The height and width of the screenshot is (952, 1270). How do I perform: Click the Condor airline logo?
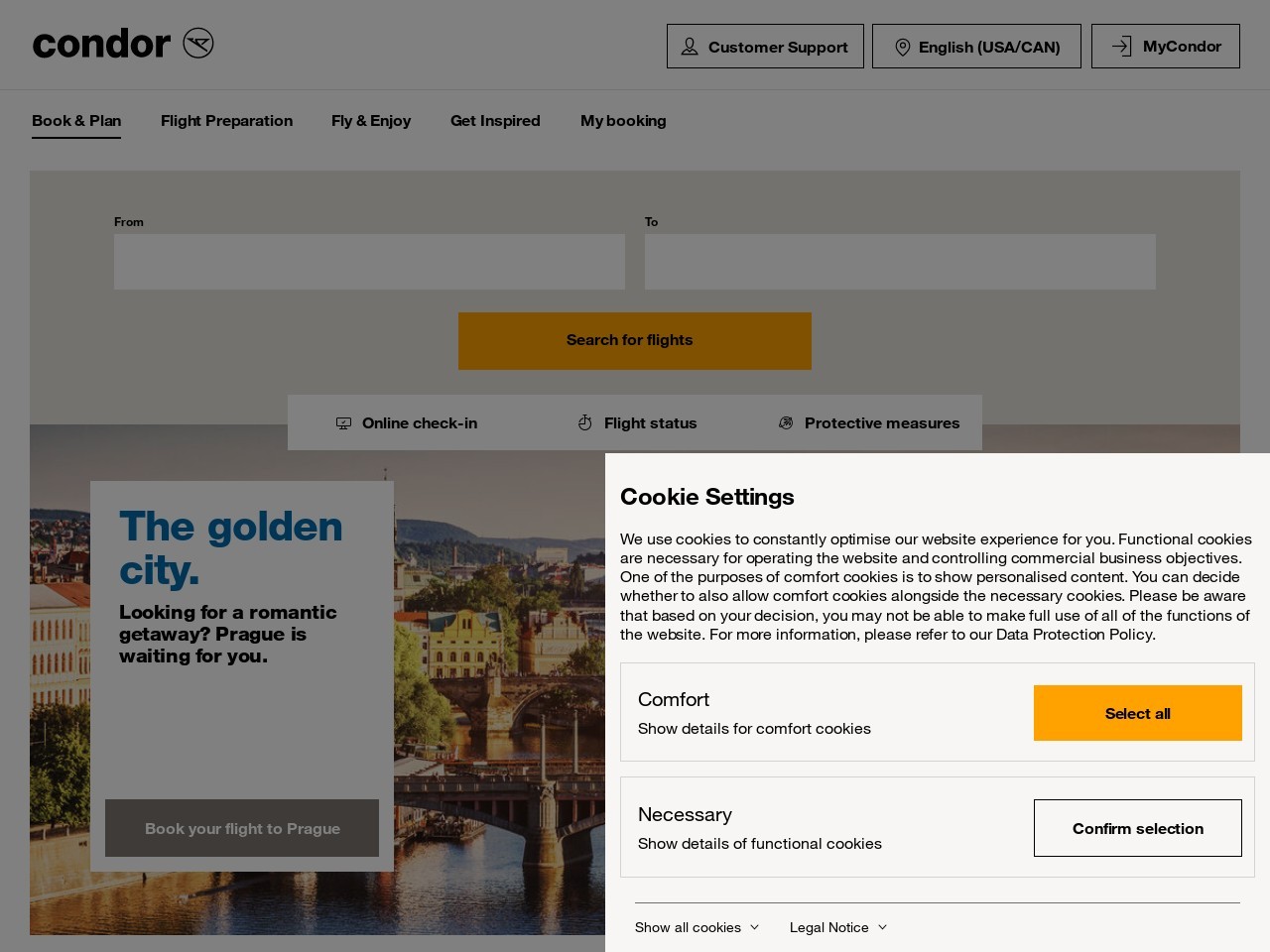(x=100, y=44)
